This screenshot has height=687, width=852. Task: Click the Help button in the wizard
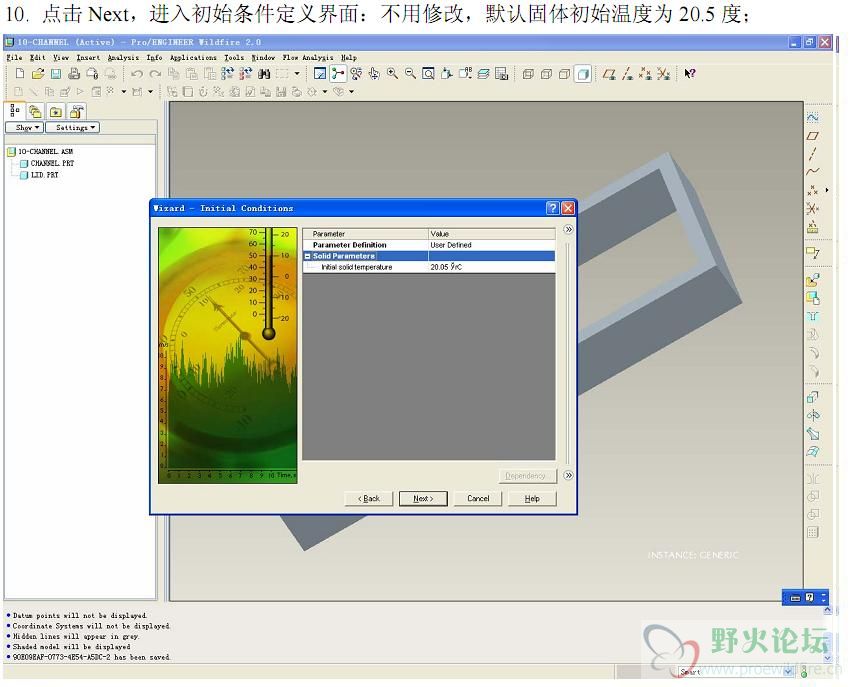click(x=532, y=498)
